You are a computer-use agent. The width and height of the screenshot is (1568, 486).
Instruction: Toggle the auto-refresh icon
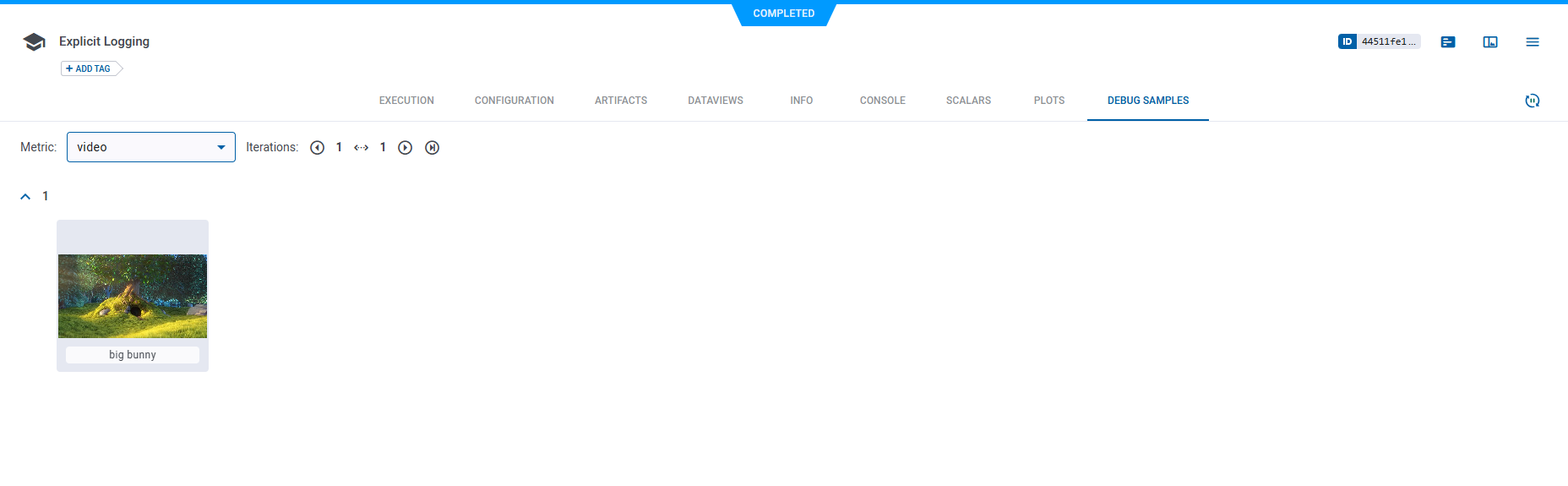pyautogui.click(x=1532, y=101)
